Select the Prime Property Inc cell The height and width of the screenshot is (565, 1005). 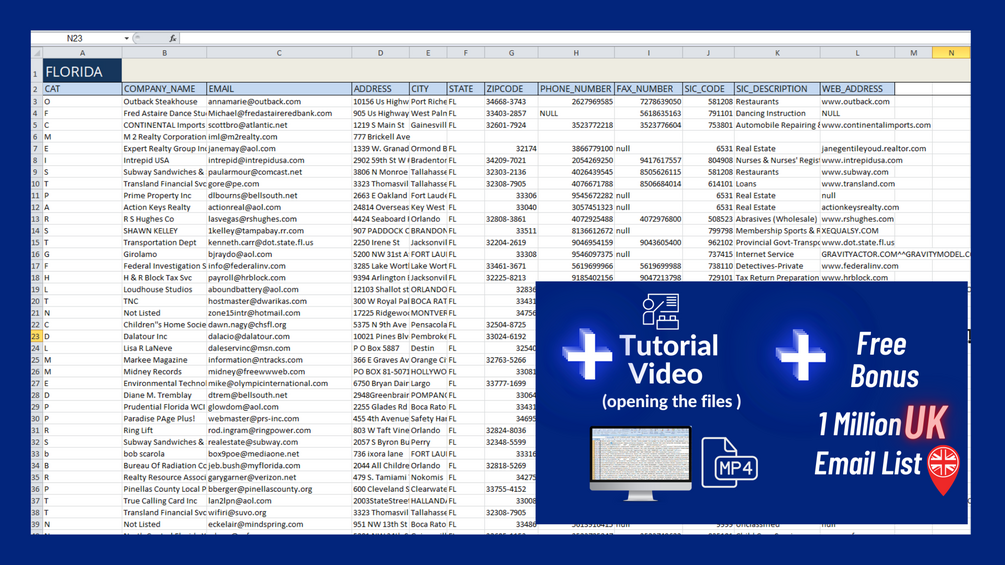click(x=164, y=195)
